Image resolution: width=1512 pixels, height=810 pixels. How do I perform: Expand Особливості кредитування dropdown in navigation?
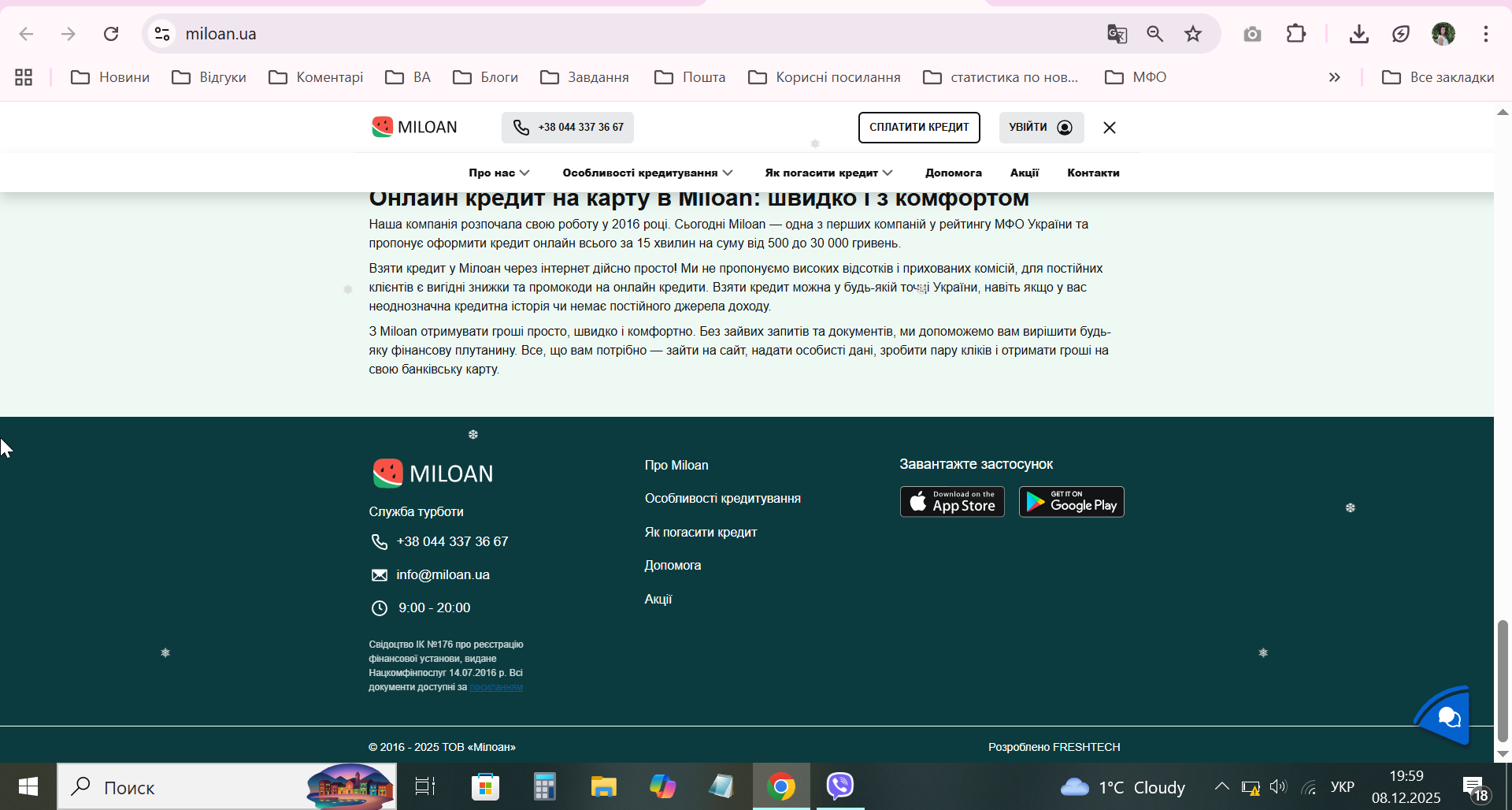(x=647, y=173)
